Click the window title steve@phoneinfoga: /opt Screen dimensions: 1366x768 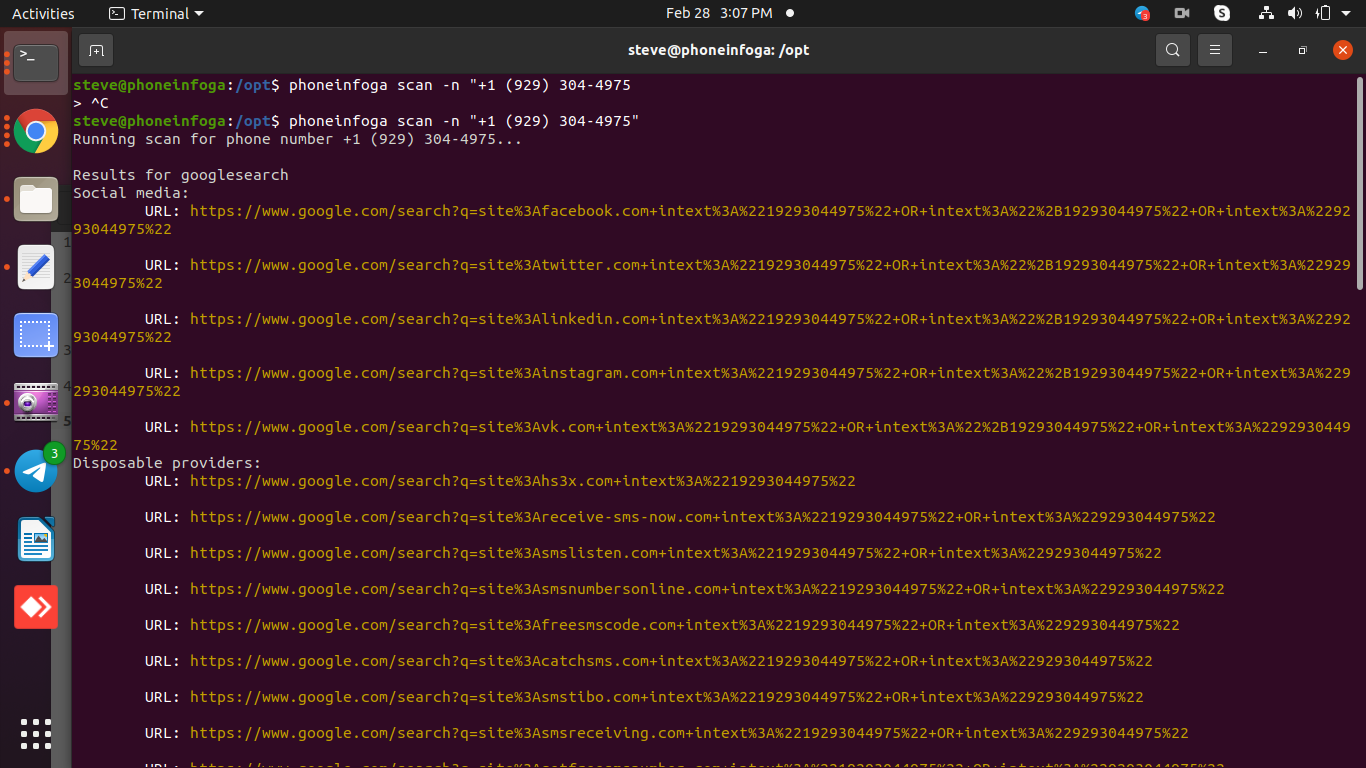point(718,50)
